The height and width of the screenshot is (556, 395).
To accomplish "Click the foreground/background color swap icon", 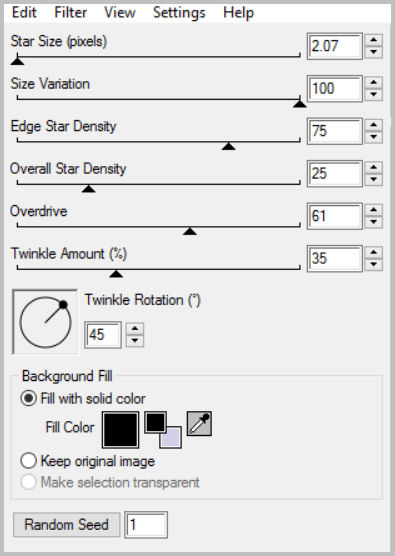I will (x=163, y=430).
